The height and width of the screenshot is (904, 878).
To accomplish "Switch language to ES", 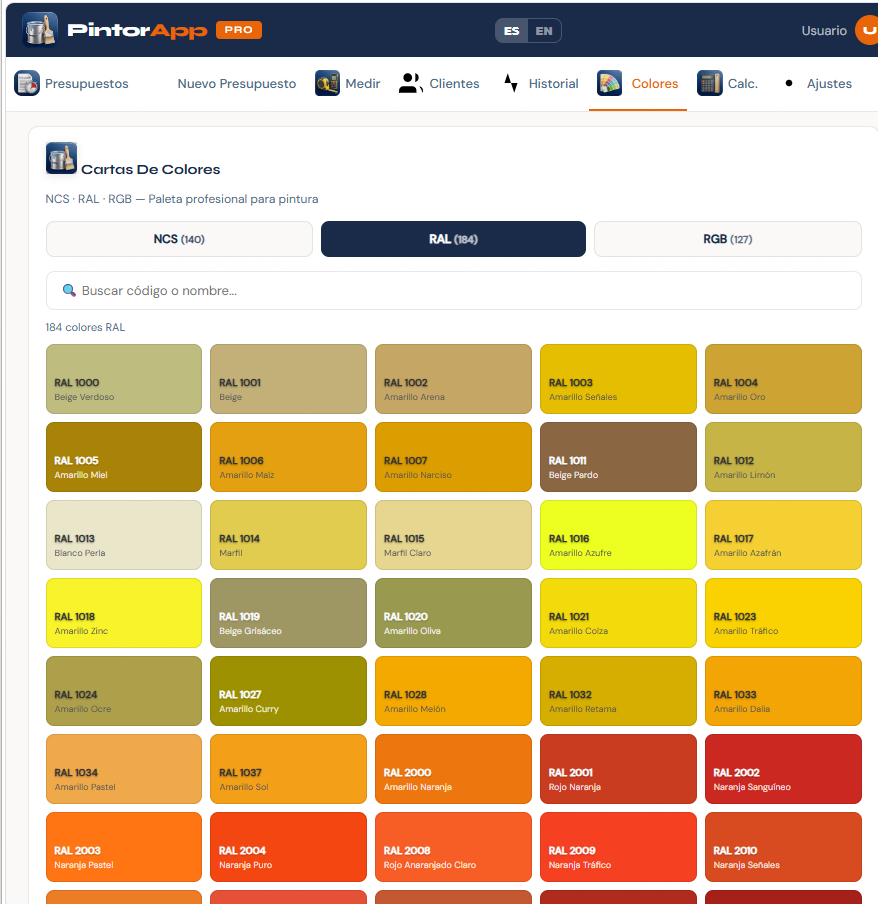I will click(x=511, y=31).
